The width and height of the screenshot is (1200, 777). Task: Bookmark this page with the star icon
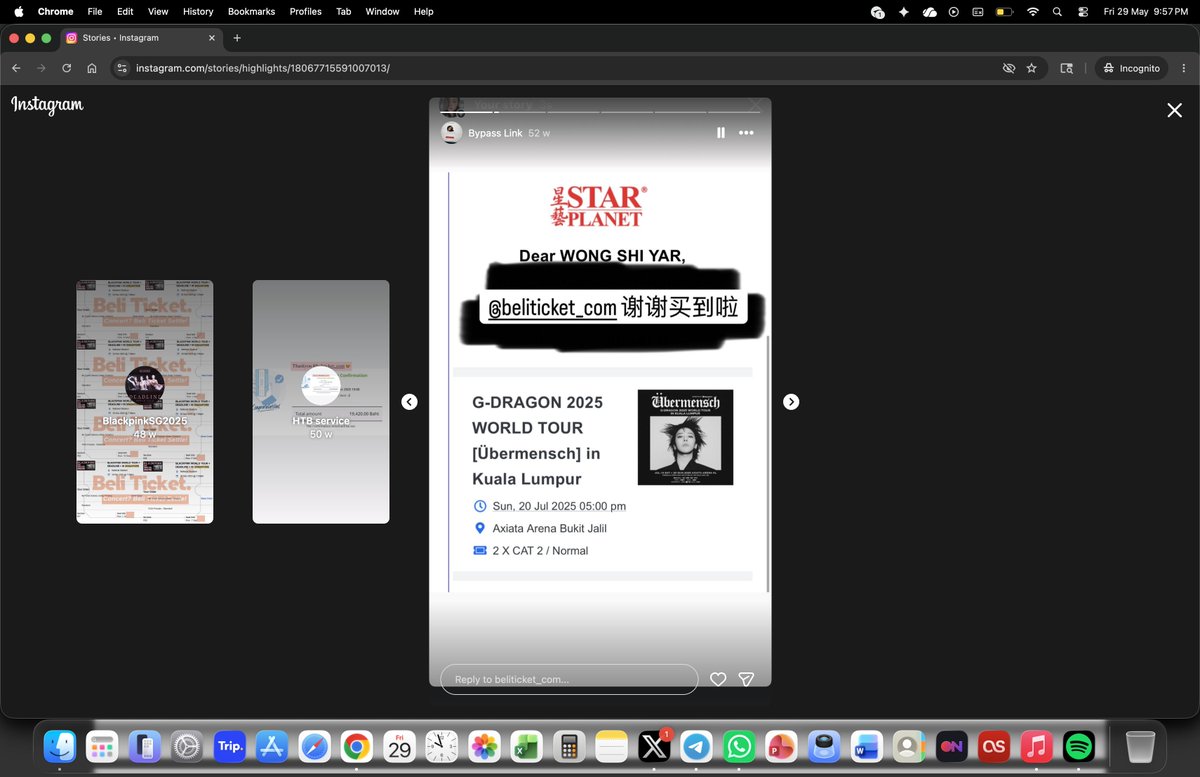pyautogui.click(x=1032, y=68)
